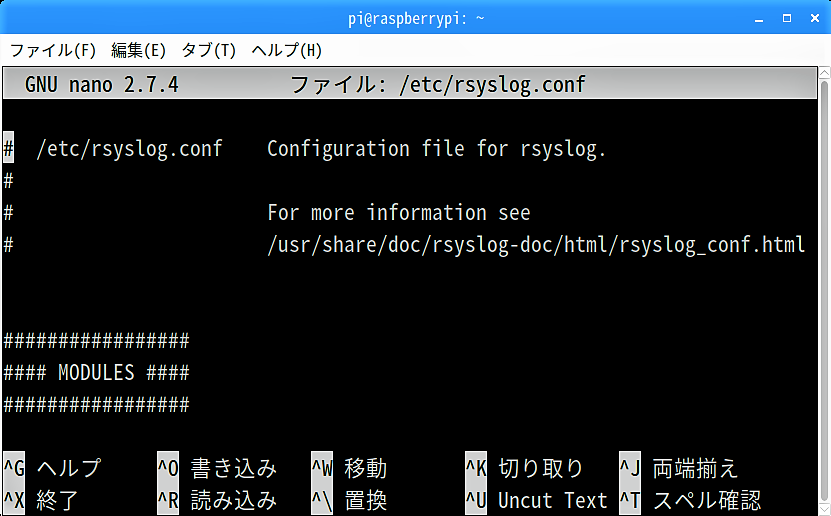
Task: Click the ^J 両端揃え shortcut
Action: 678,468
